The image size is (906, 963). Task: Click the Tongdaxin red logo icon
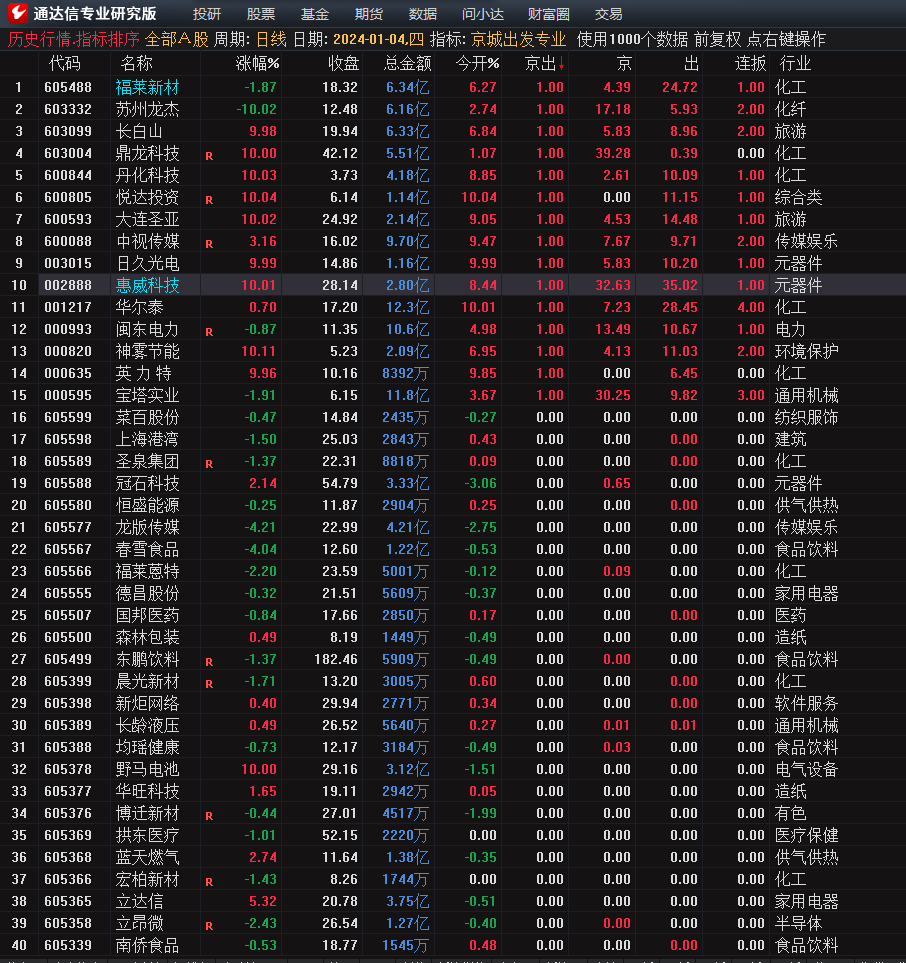[17, 12]
